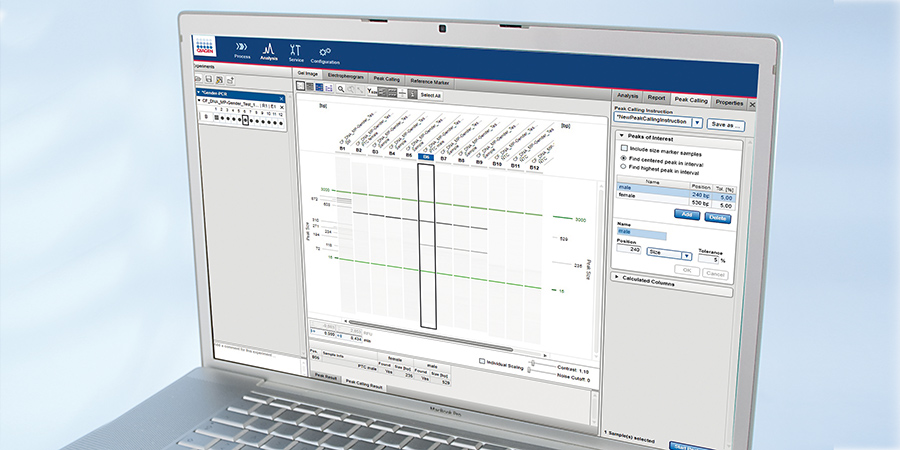
Task: Collapse the Peaks of Interest section
Action: click(x=622, y=135)
